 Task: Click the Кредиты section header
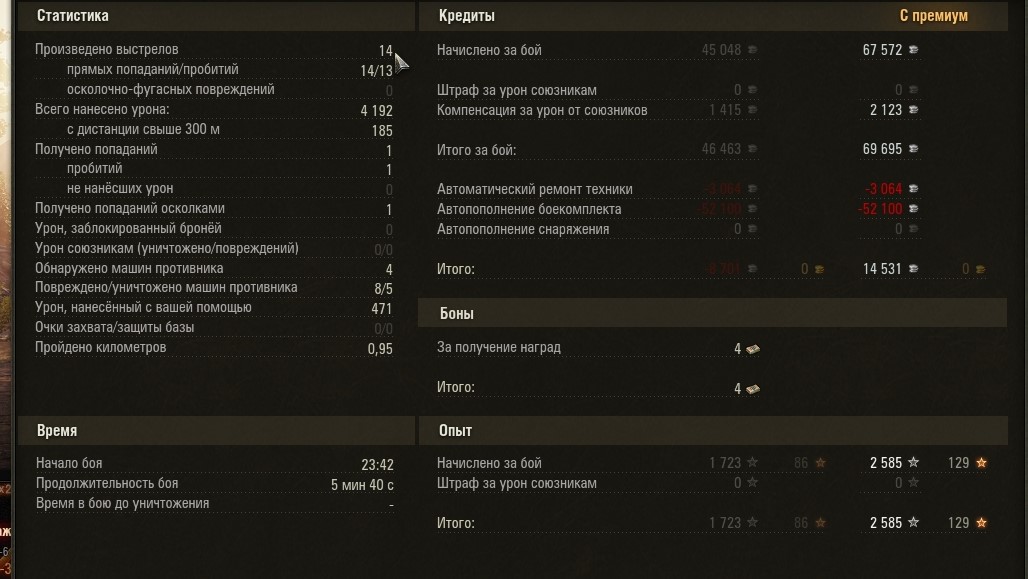pos(467,16)
